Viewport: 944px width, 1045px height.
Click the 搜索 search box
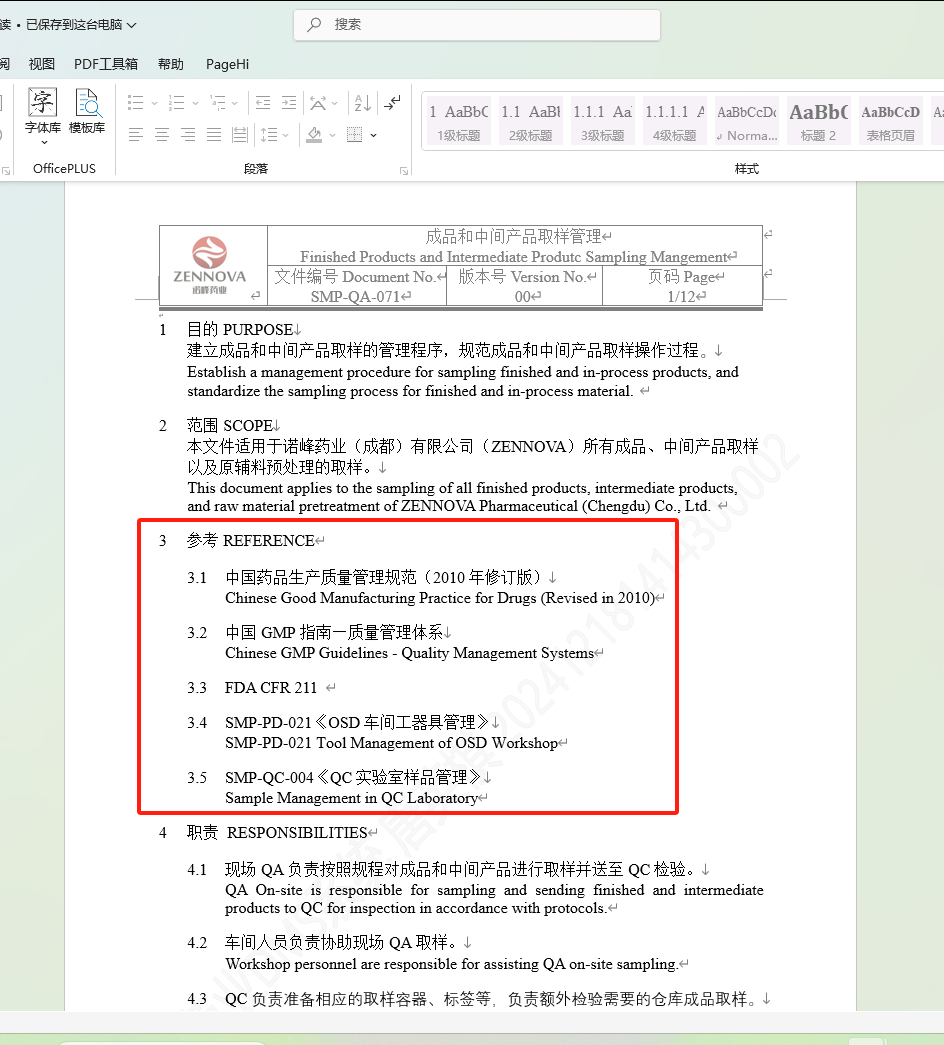pos(477,25)
